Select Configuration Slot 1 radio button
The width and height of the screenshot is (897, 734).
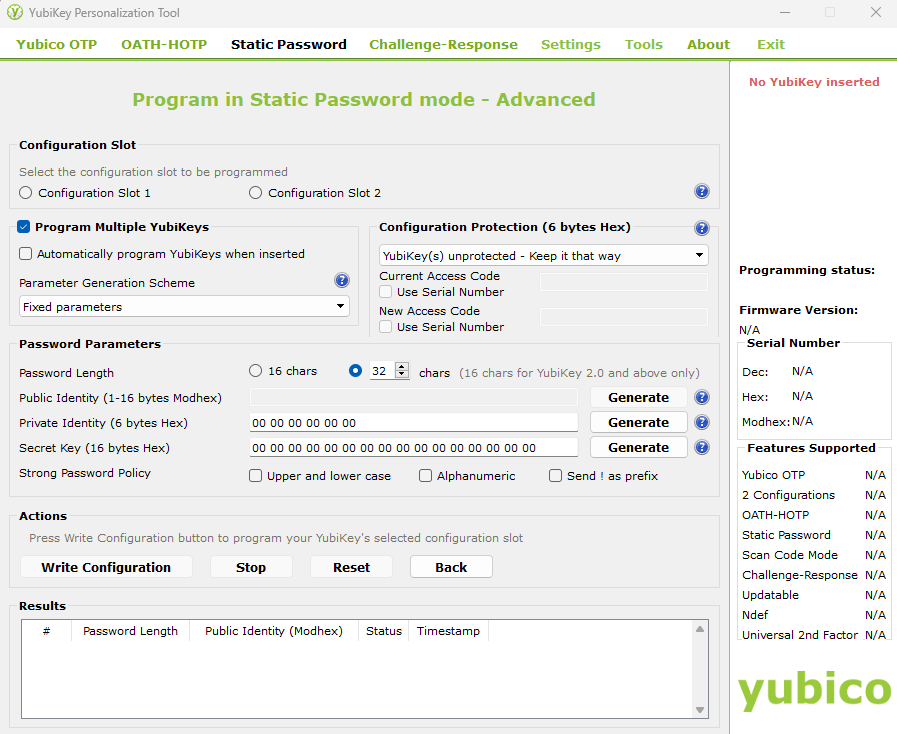coord(25,193)
